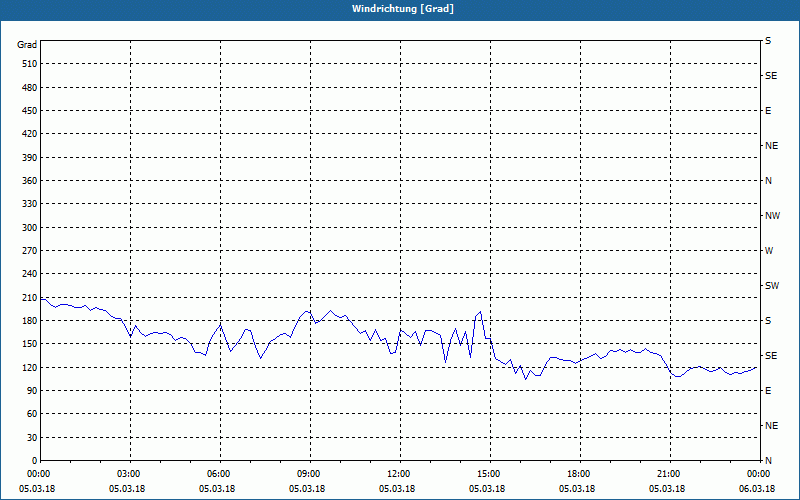Click the 03:00 time label
Image resolution: width=800 pixels, height=500 pixels.
(130, 474)
